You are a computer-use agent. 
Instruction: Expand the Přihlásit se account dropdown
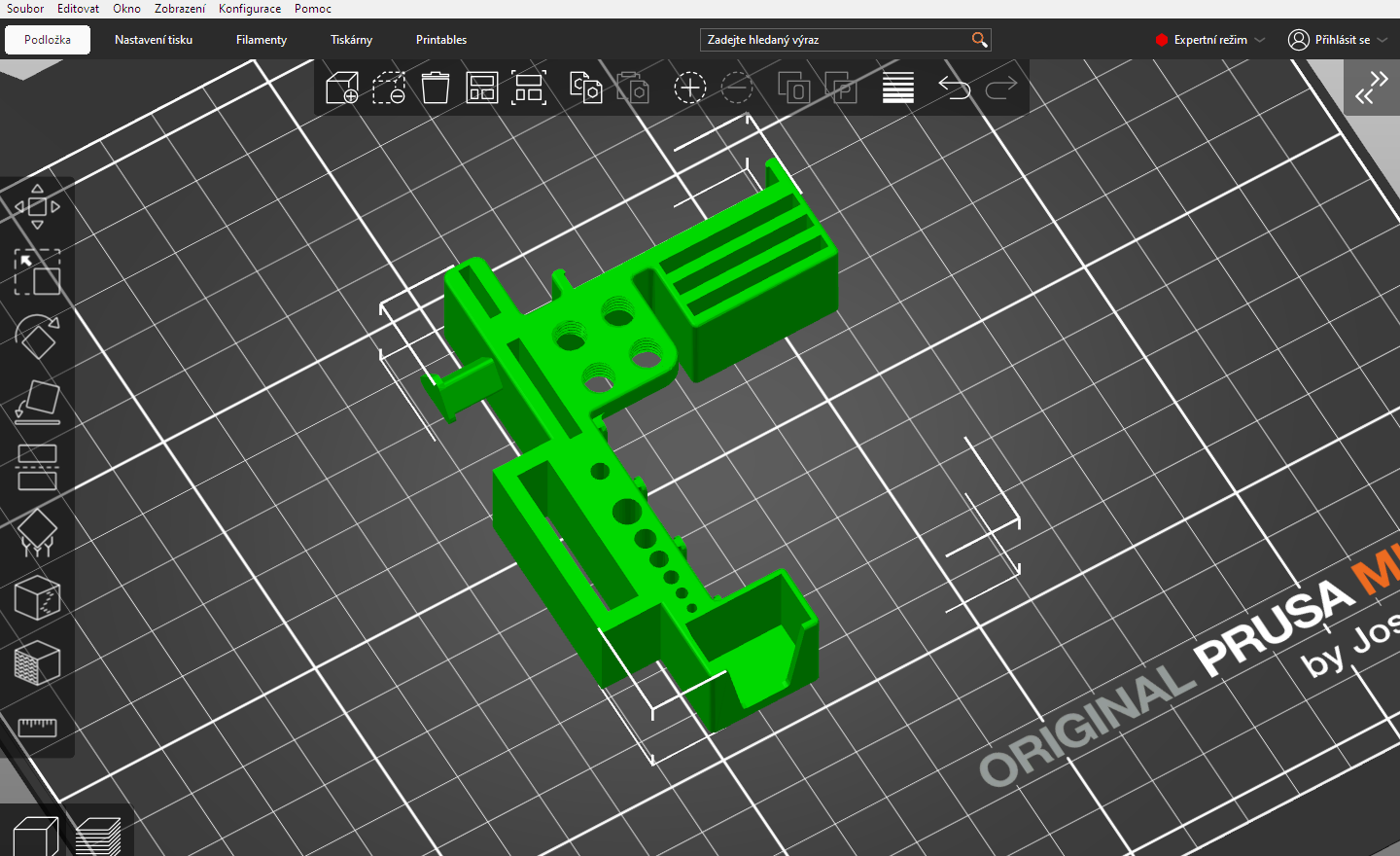click(x=1382, y=40)
